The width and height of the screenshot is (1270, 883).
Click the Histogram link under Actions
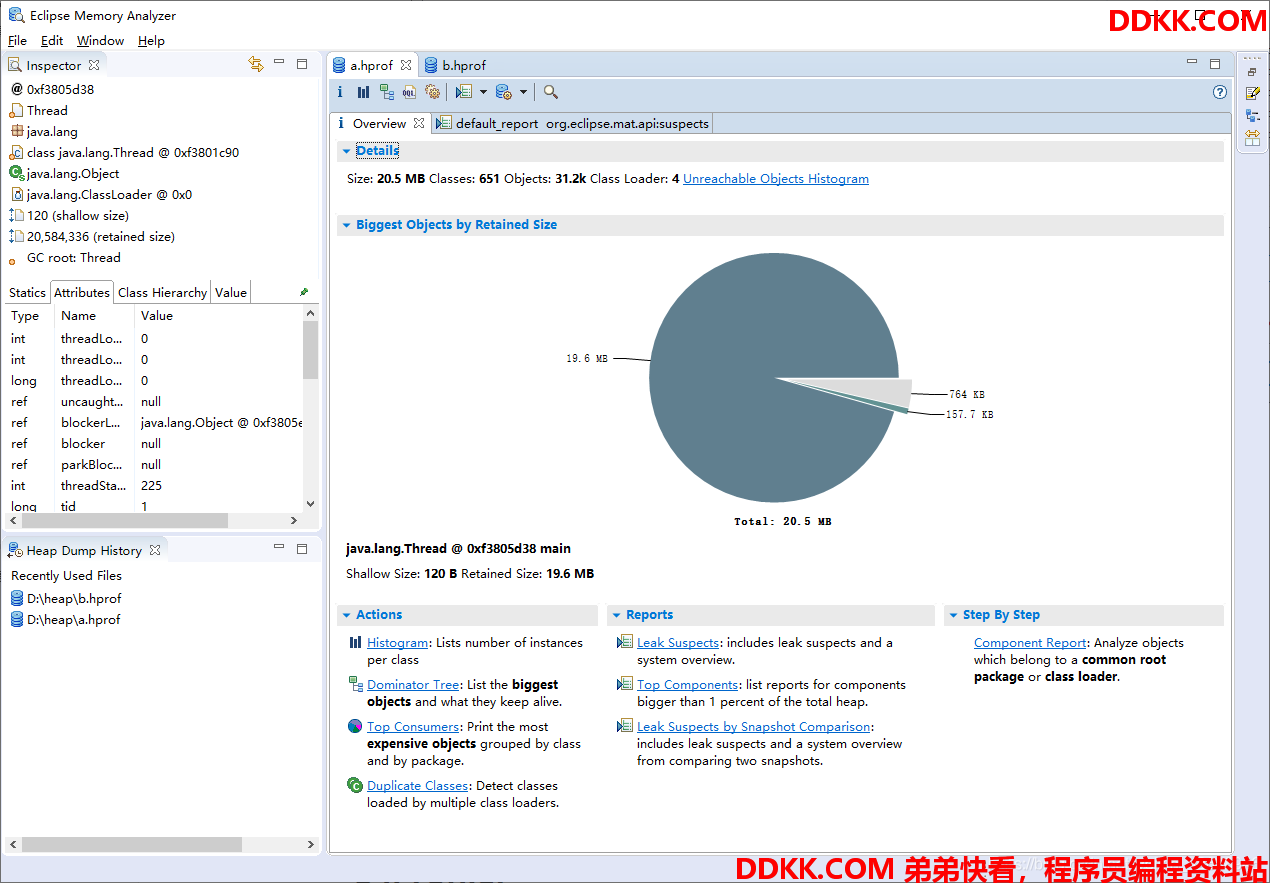[398, 643]
